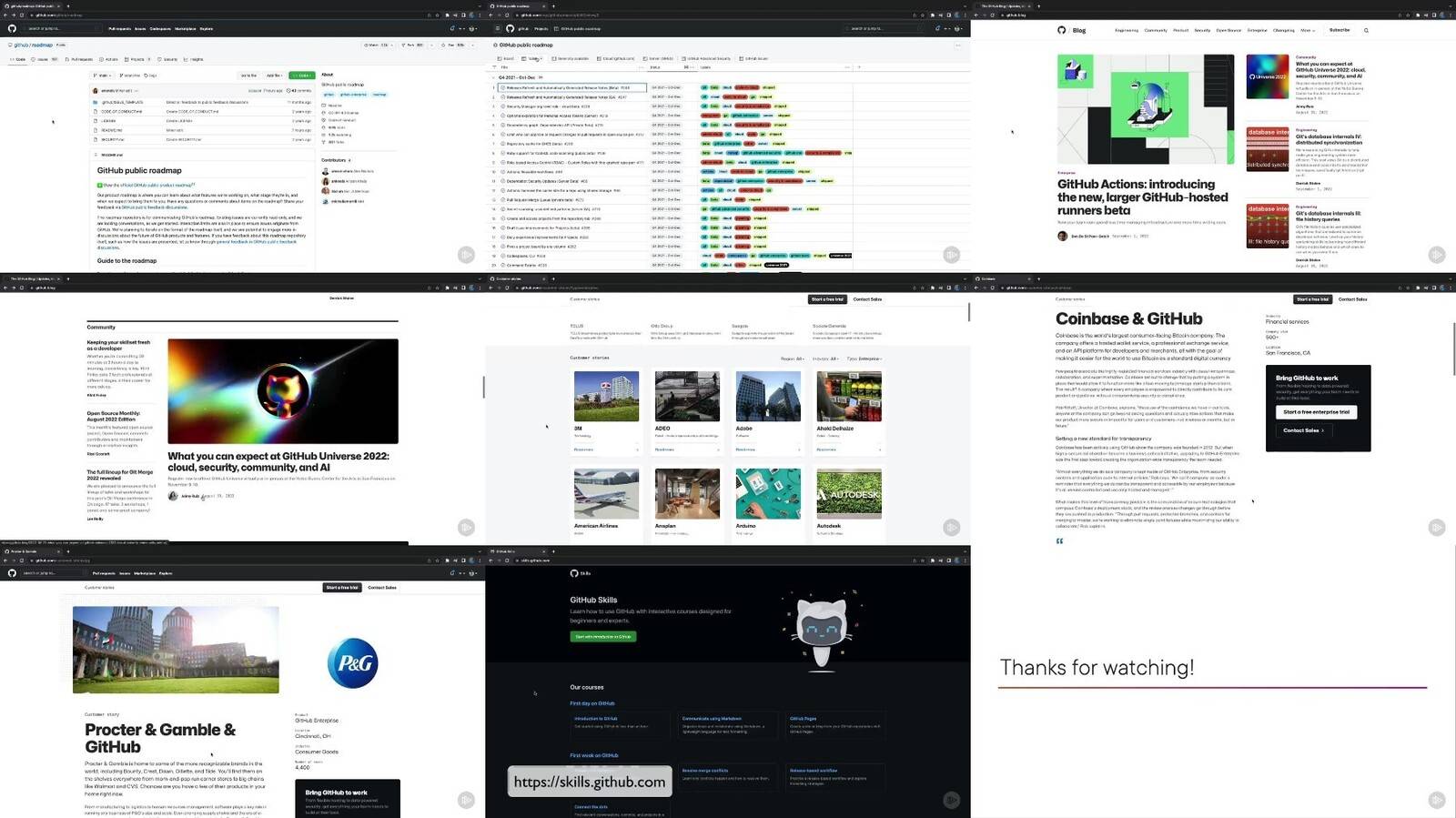
Task: Open GitHub Actions larger runners hero image
Action: tap(1146, 108)
